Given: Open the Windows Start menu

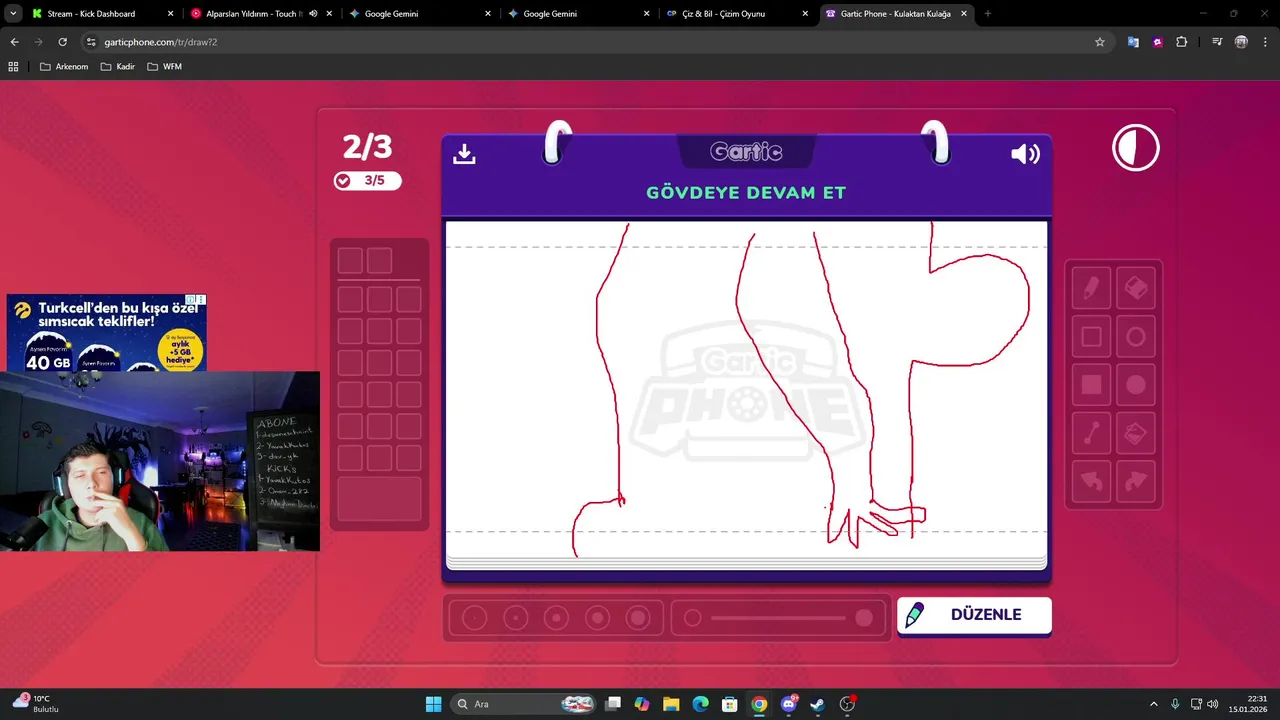Looking at the screenshot, I should pos(433,704).
